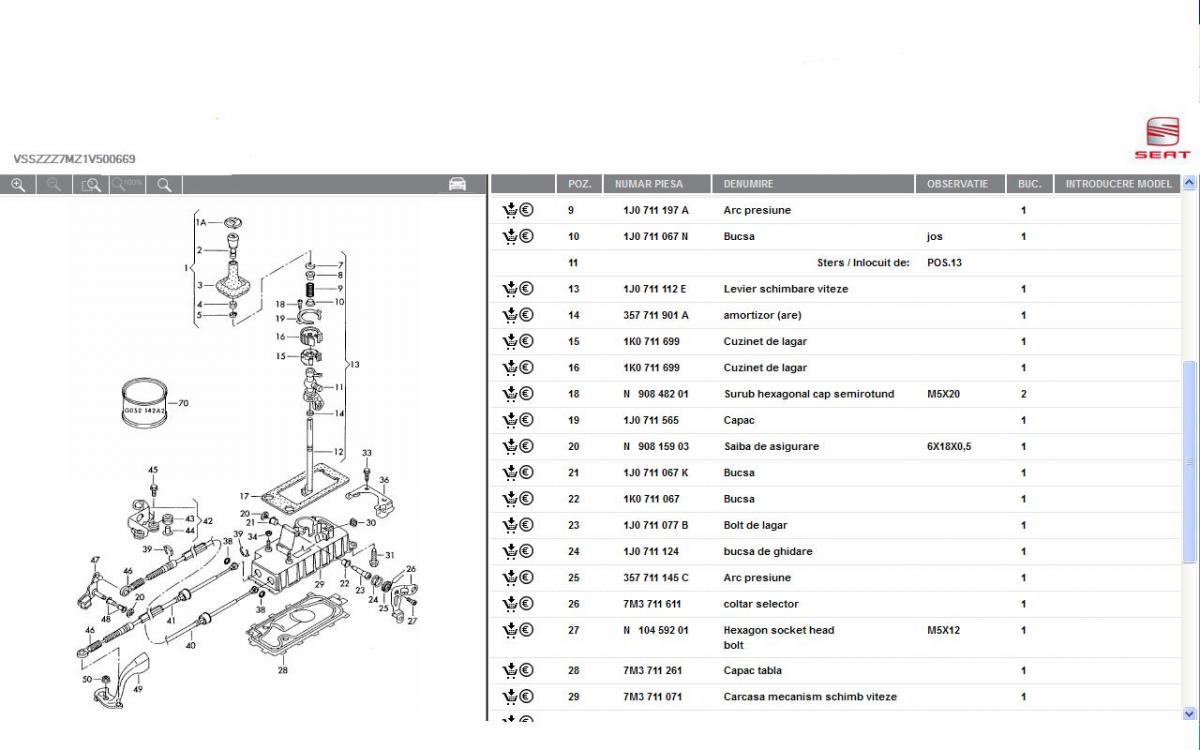Show price for Levier schimbare viteze
The width and height of the screenshot is (1200, 750).
tap(527, 289)
